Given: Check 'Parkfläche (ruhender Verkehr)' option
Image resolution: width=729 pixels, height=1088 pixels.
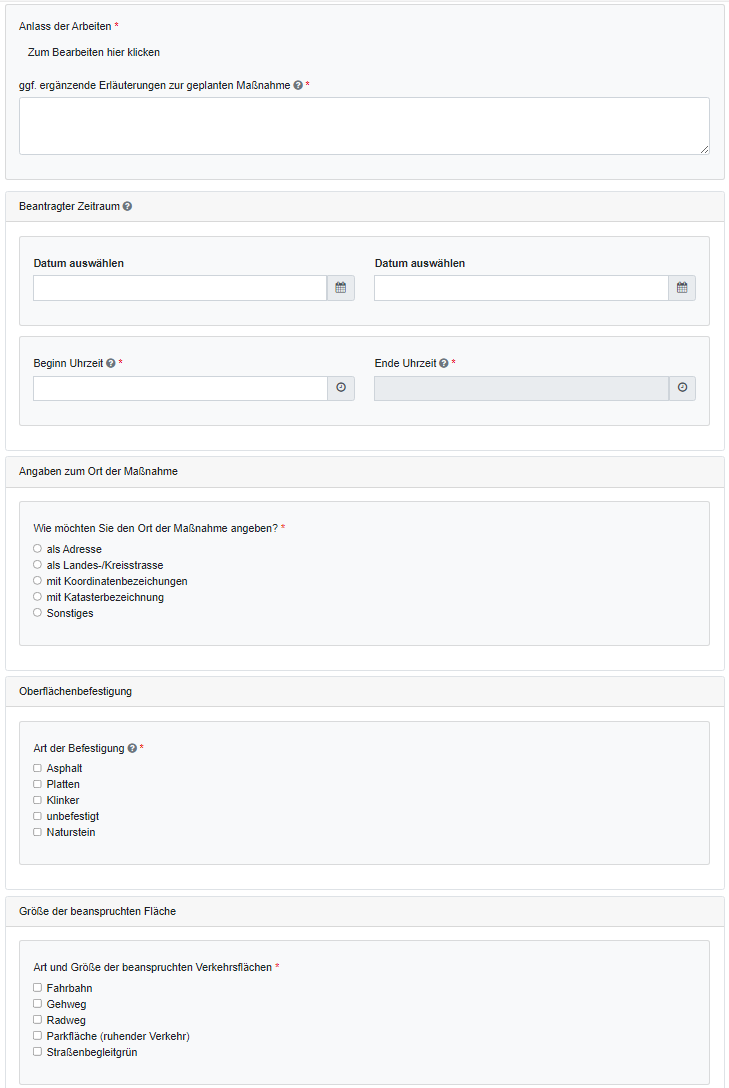Looking at the screenshot, I should pos(38,1036).
